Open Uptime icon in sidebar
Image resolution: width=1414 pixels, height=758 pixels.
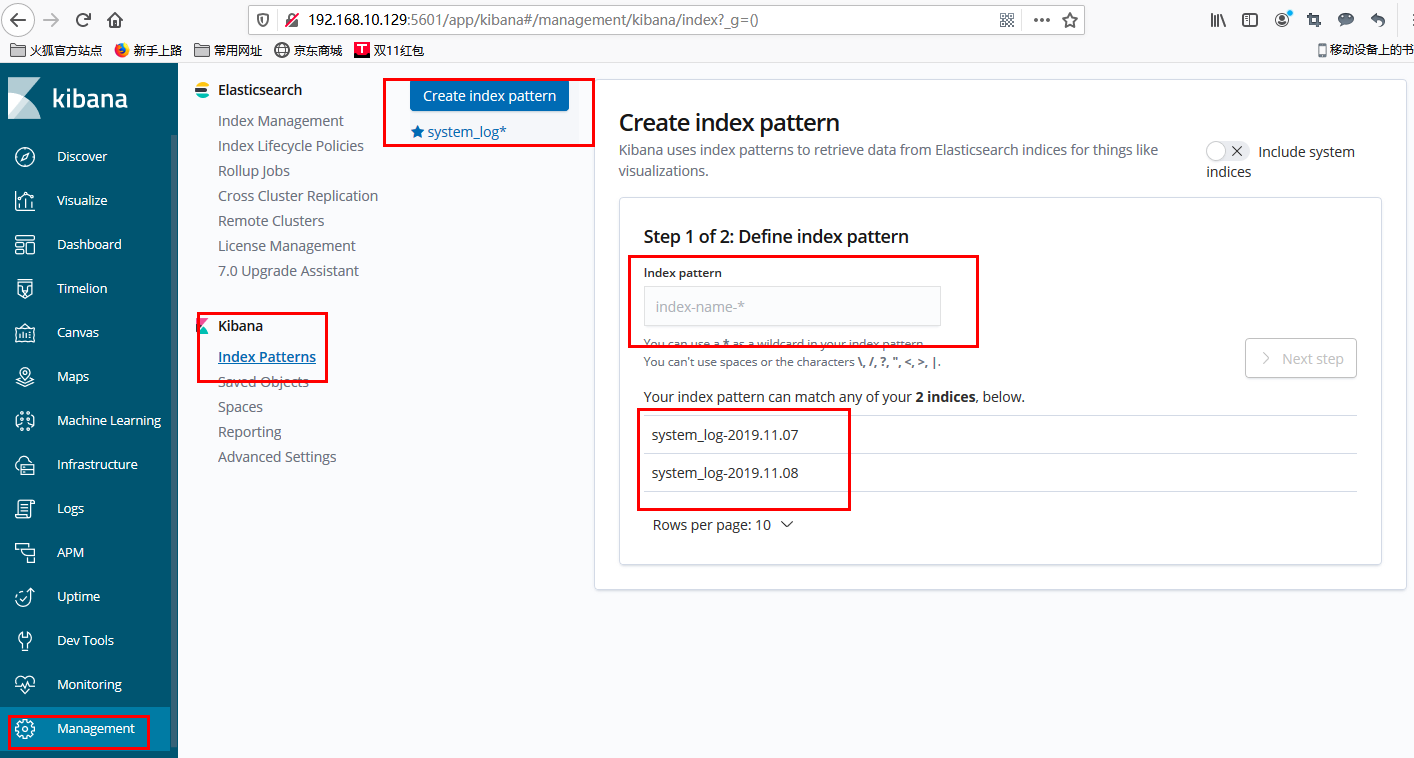tap(26, 597)
